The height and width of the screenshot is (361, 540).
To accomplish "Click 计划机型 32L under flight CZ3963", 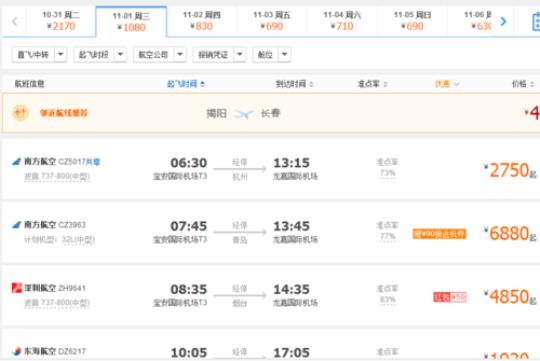I will [59, 240].
